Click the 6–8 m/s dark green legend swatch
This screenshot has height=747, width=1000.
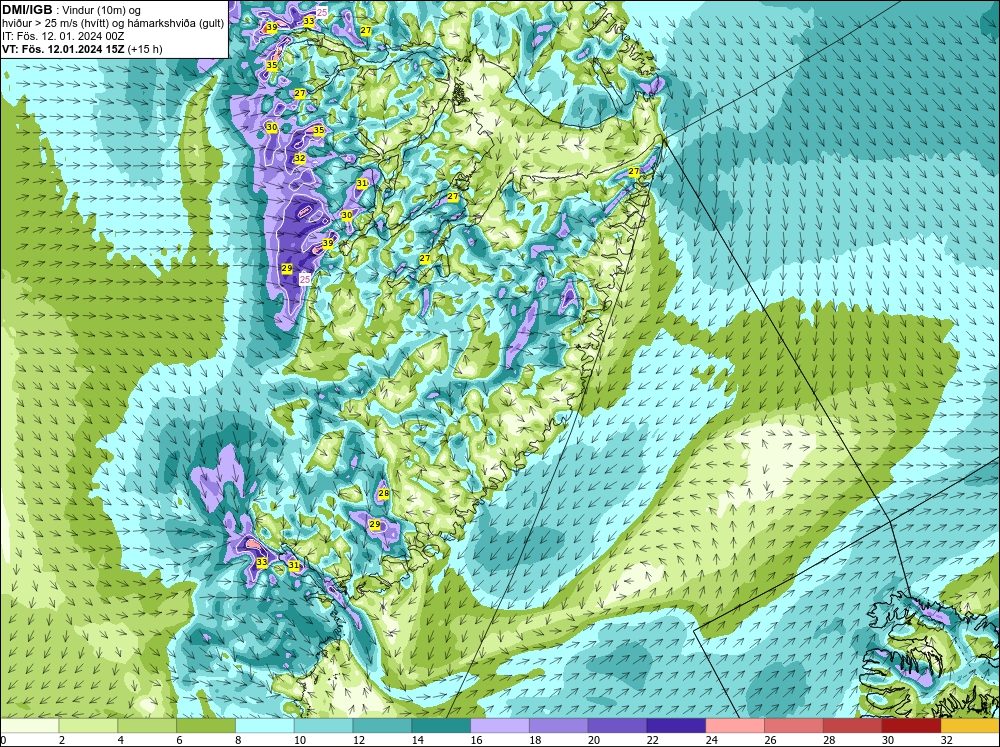(x=206, y=726)
